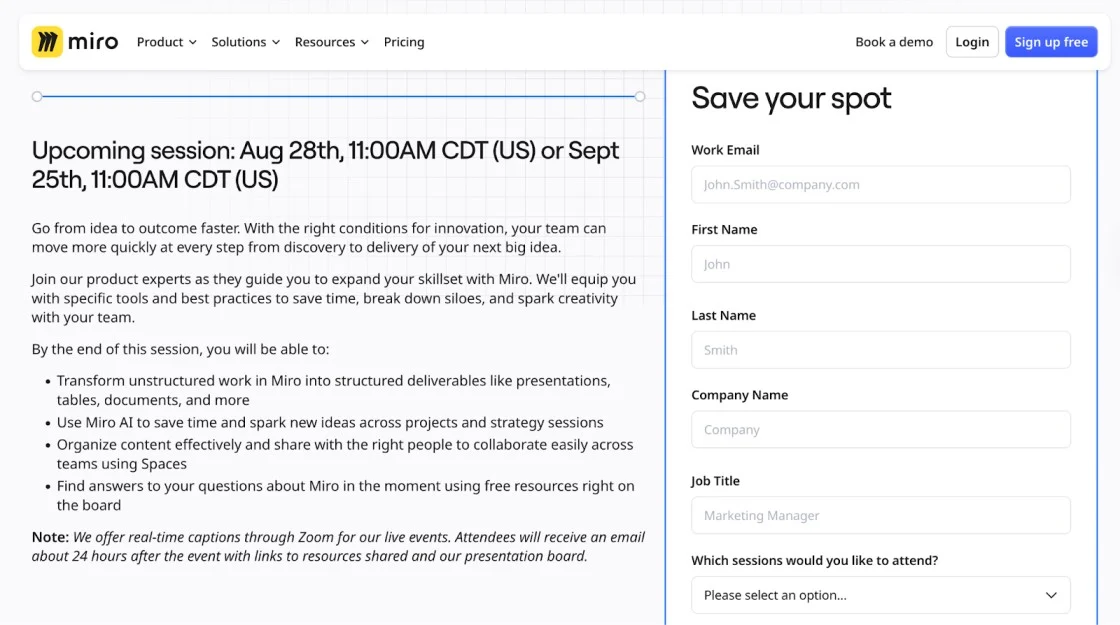This screenshot has width=1120, height=625.
Task: Click the Sign up free button
Action: [x=1051, y=42]
